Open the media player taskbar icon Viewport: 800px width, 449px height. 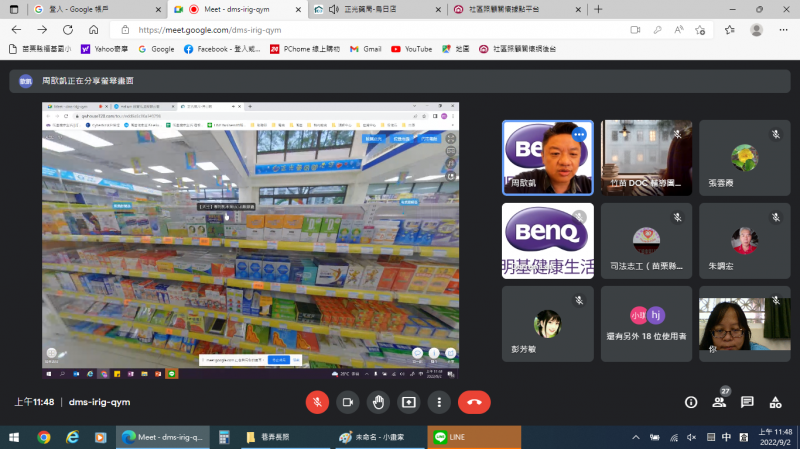point(101,437)
